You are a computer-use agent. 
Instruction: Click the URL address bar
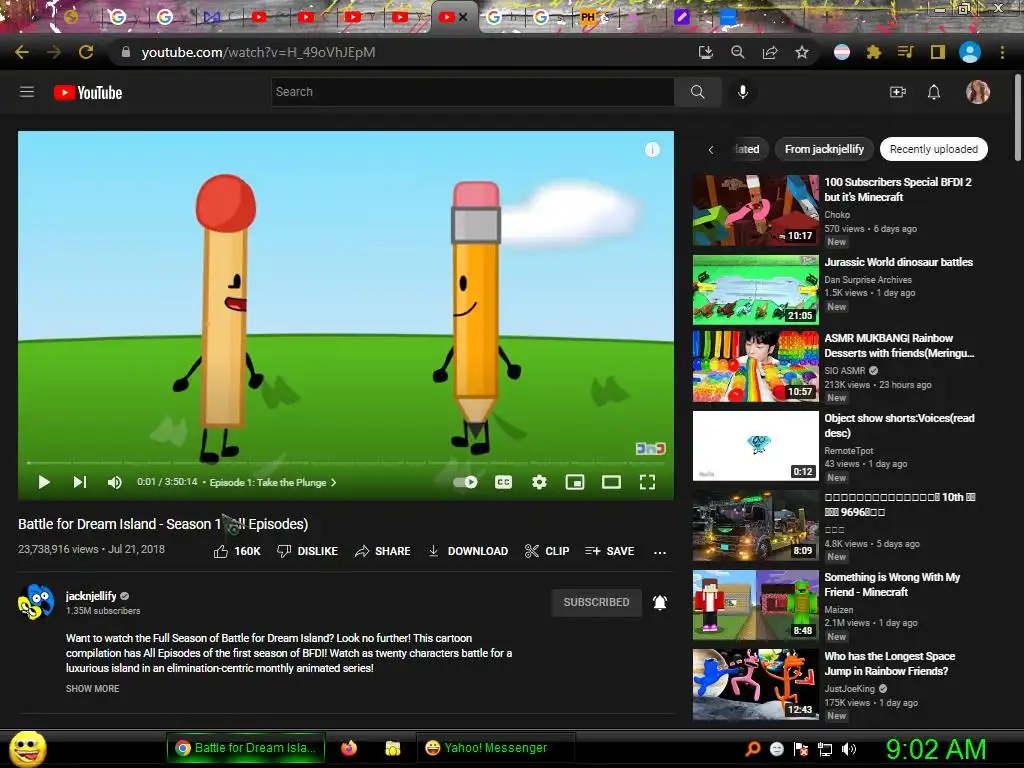(x=405, y=52)
